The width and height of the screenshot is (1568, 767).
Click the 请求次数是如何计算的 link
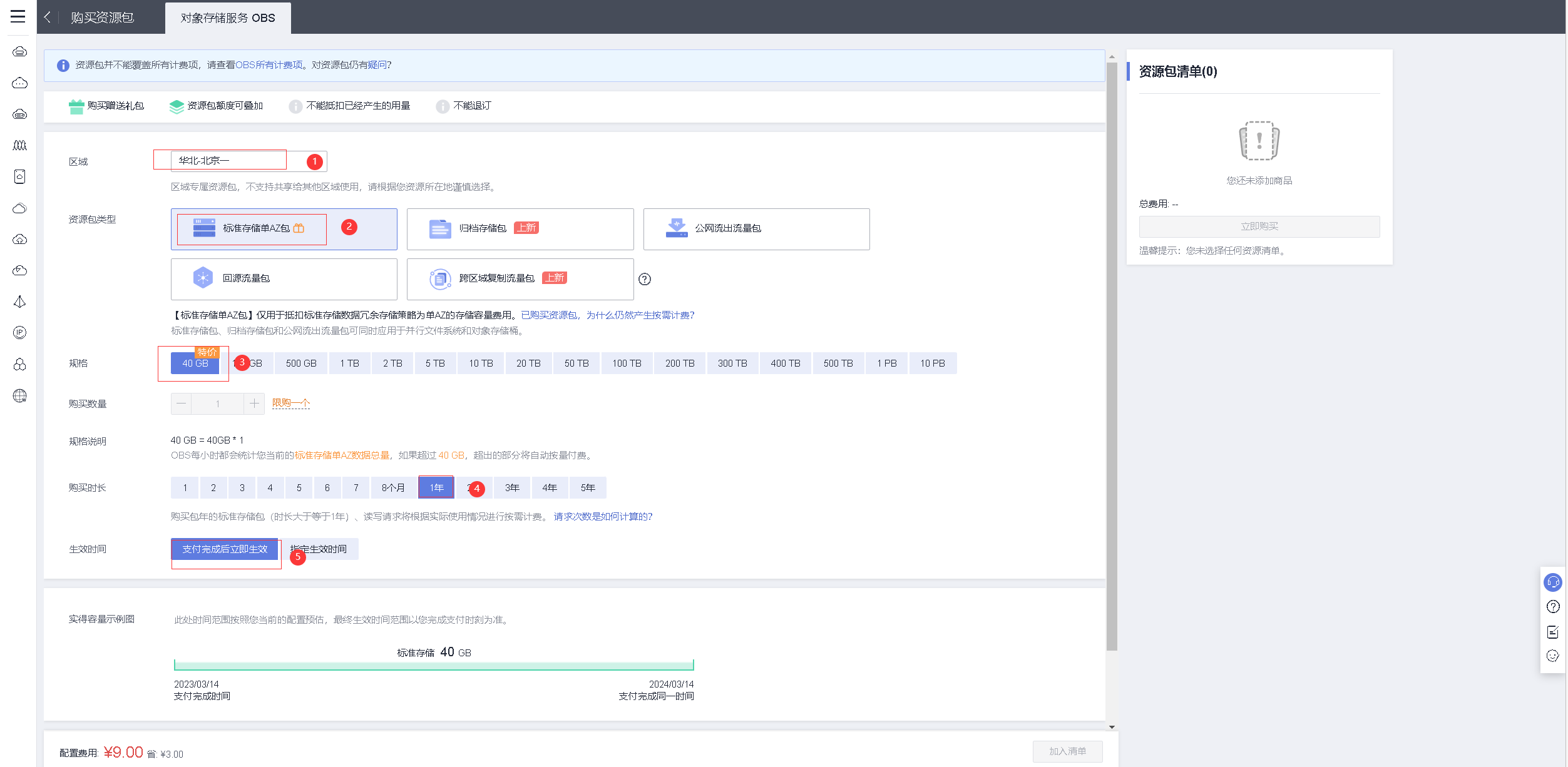(x=603, y=517)
